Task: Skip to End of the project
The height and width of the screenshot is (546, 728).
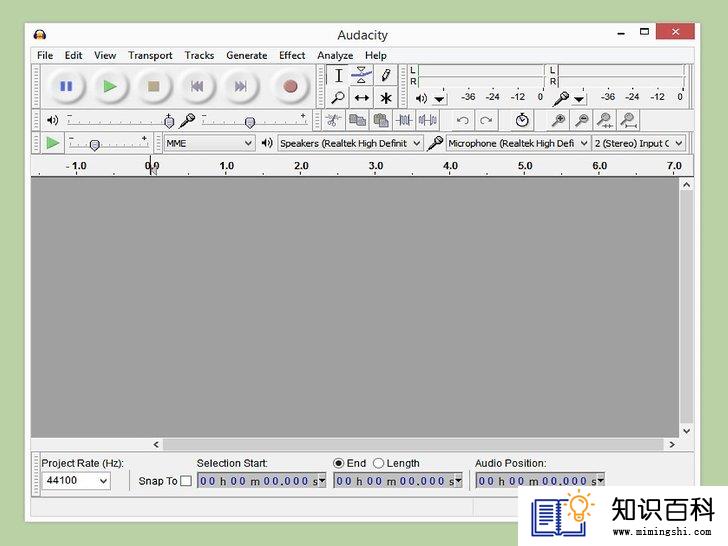Action: click(x=240, y=86)
